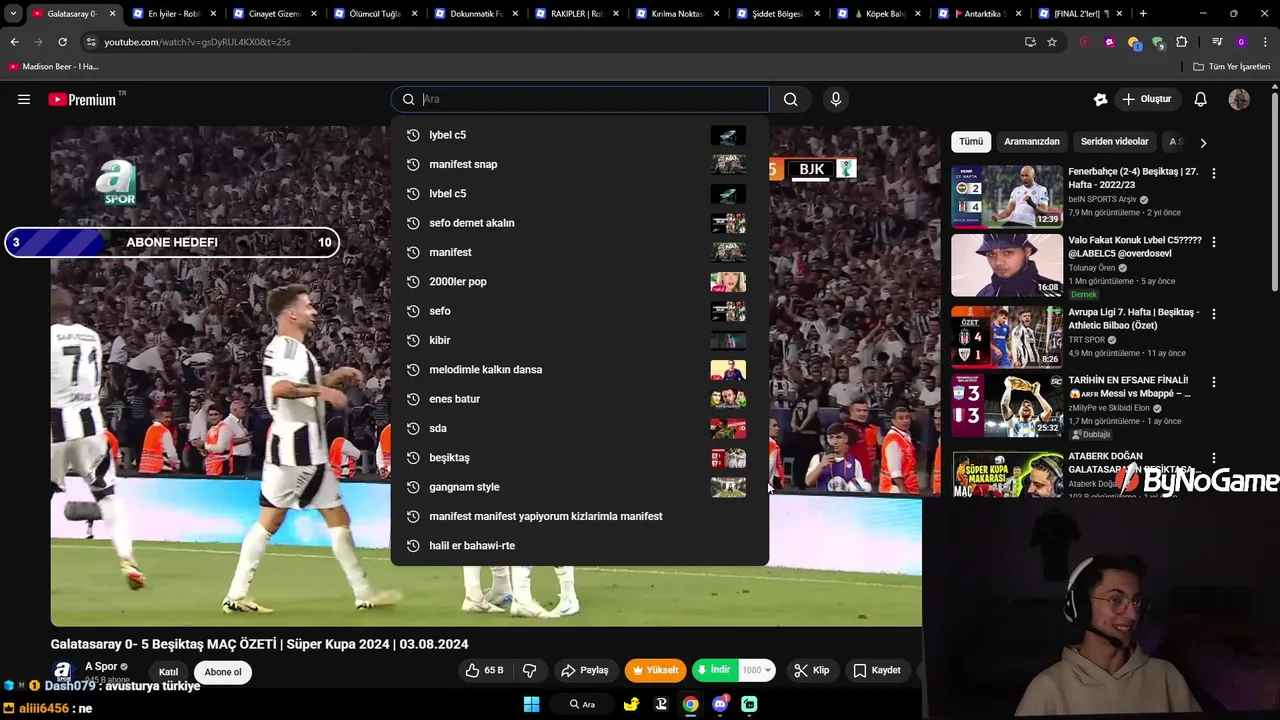This screenshot has width=1280, height=720.
Task: Go back with browser back arrow
Action: pyautogui.click(x=14, y=42)
